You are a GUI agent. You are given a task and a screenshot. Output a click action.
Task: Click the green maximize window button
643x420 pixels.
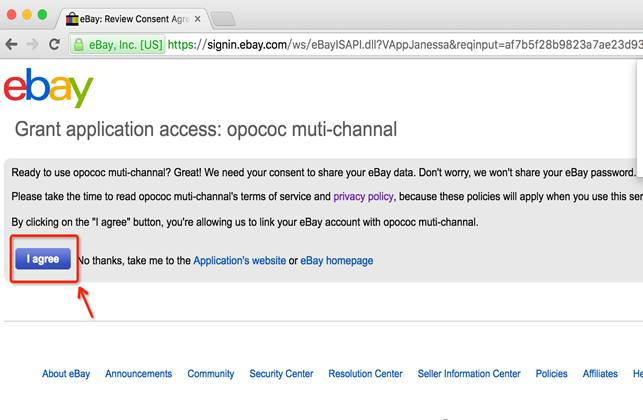coord(42,15)
